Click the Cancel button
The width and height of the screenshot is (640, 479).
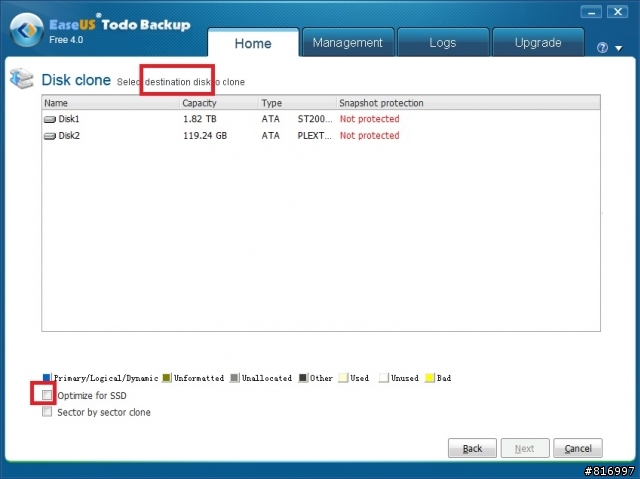pos(578,448)
